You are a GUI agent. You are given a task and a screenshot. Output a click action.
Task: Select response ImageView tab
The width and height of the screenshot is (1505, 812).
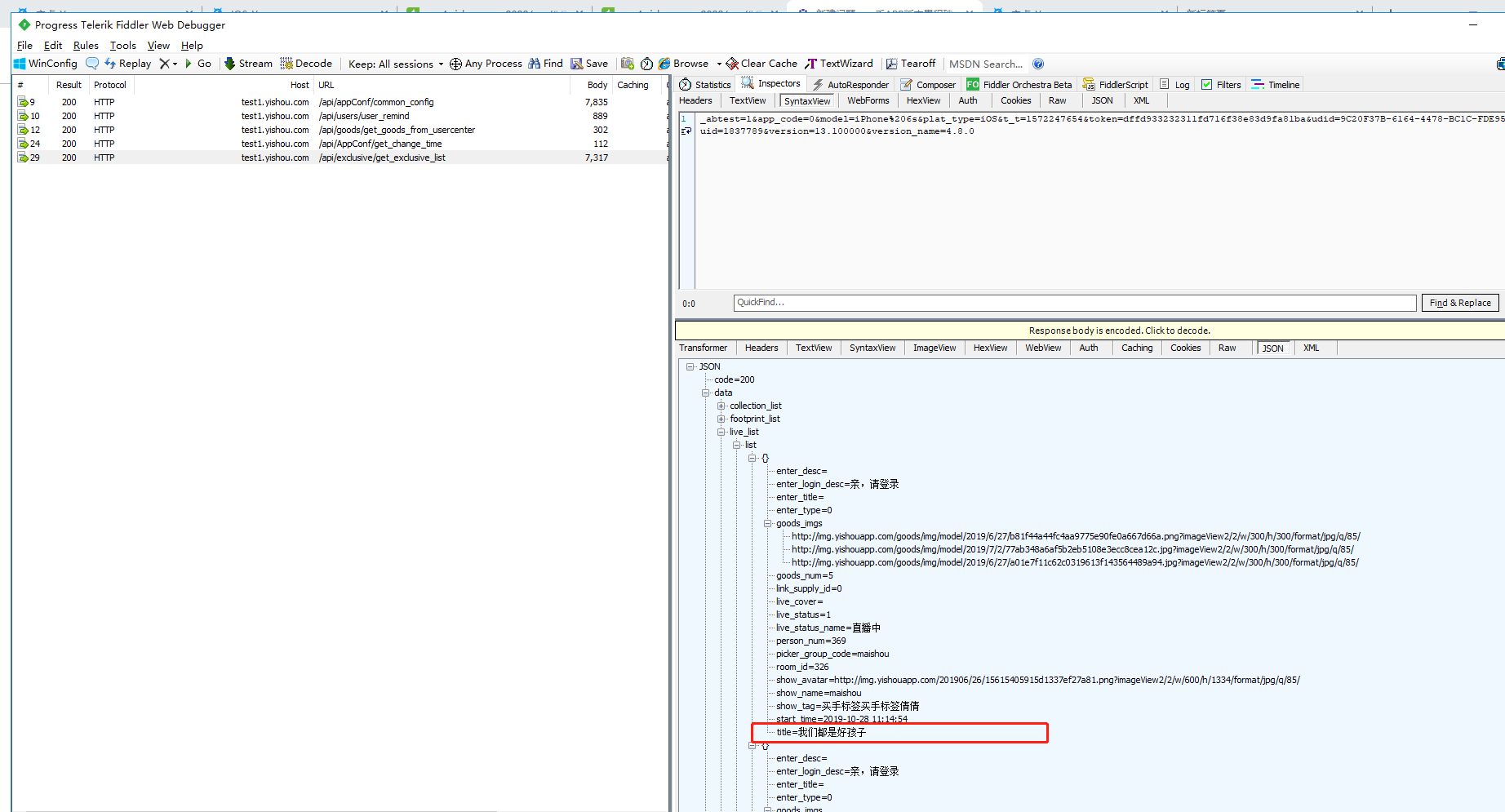tap(935, 348)
